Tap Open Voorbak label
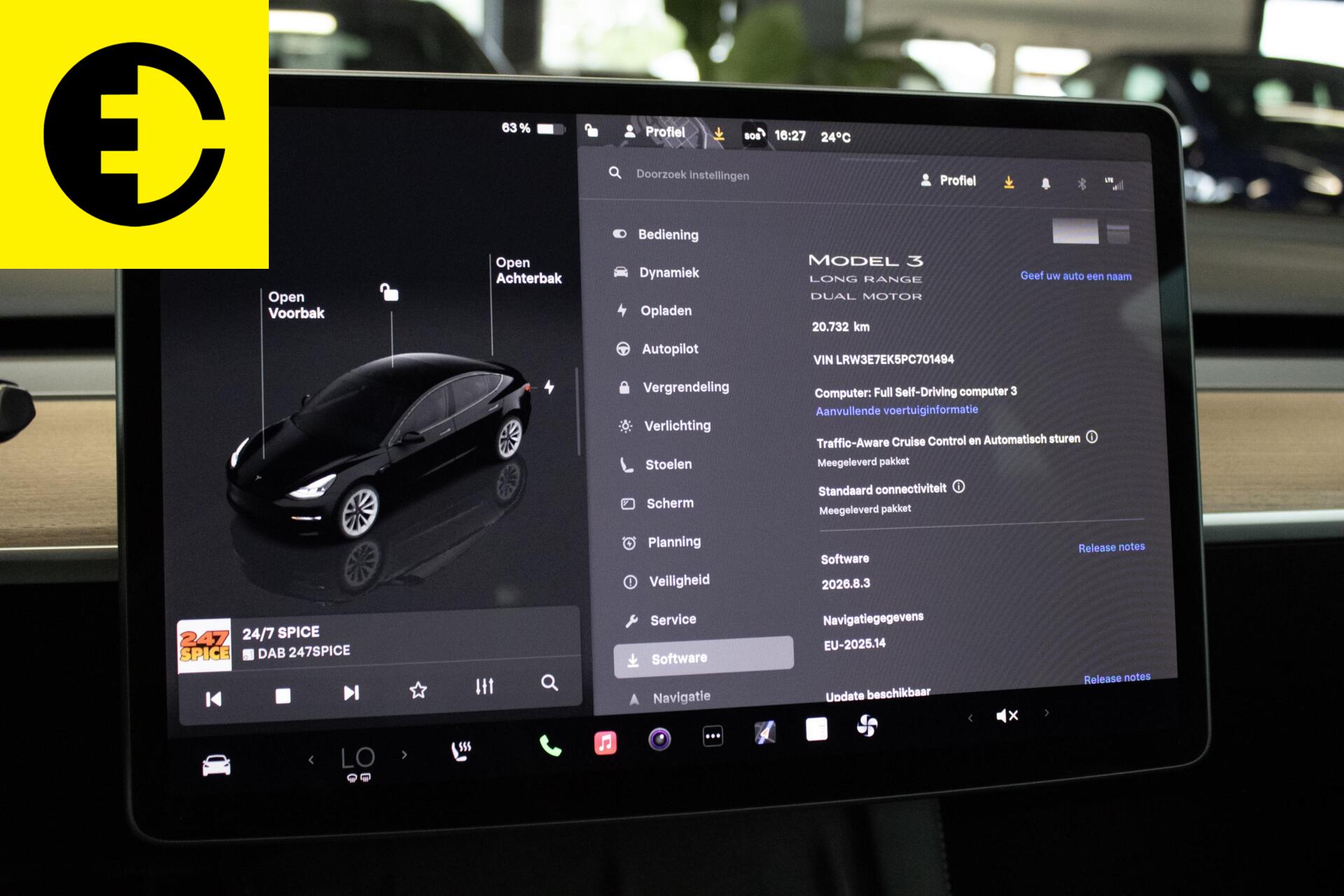This screenshot has height=896, width=1344. (x=296, y=305)
